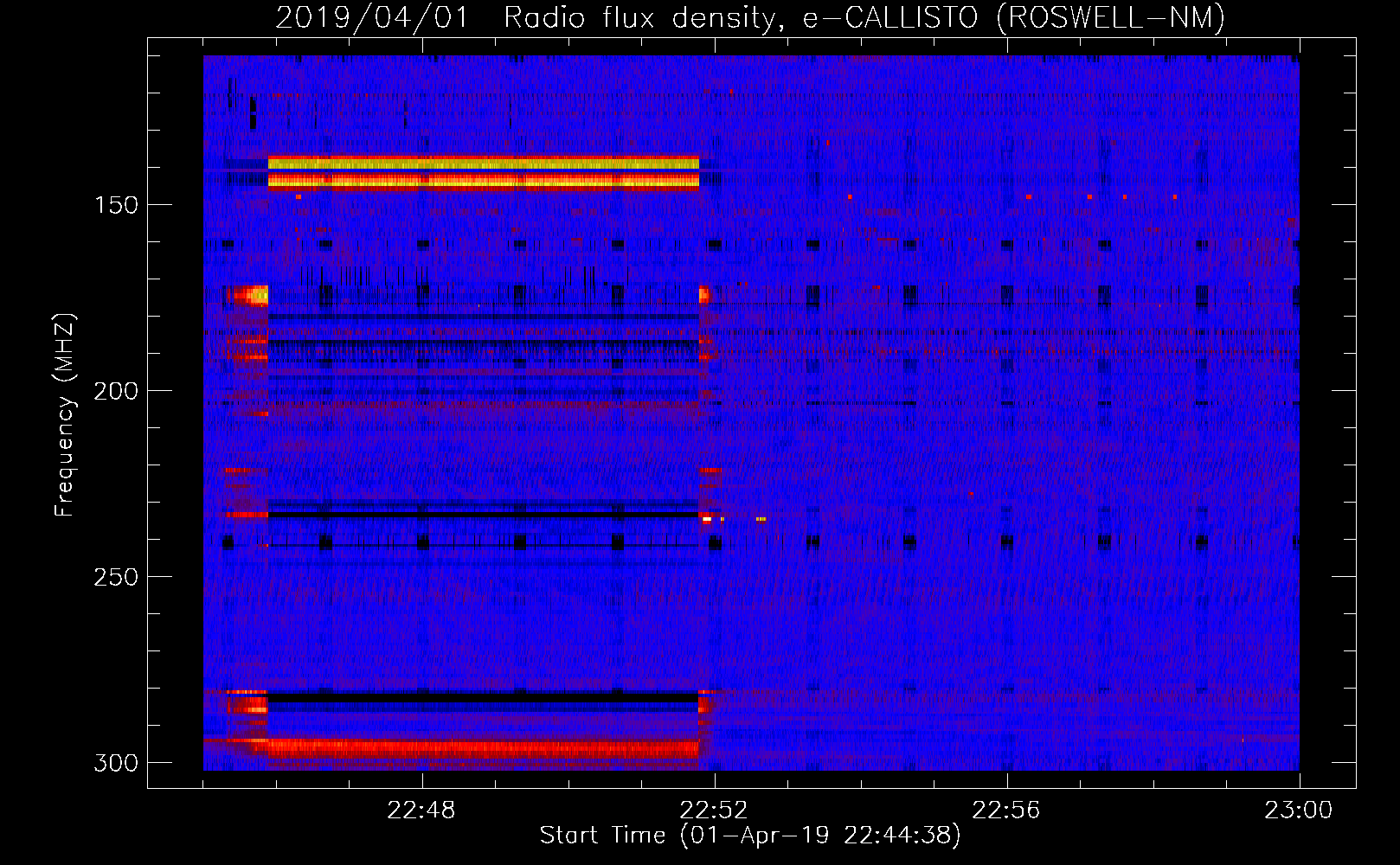Click the 'Frequency (MHZ)' axis label

point(64,415)
